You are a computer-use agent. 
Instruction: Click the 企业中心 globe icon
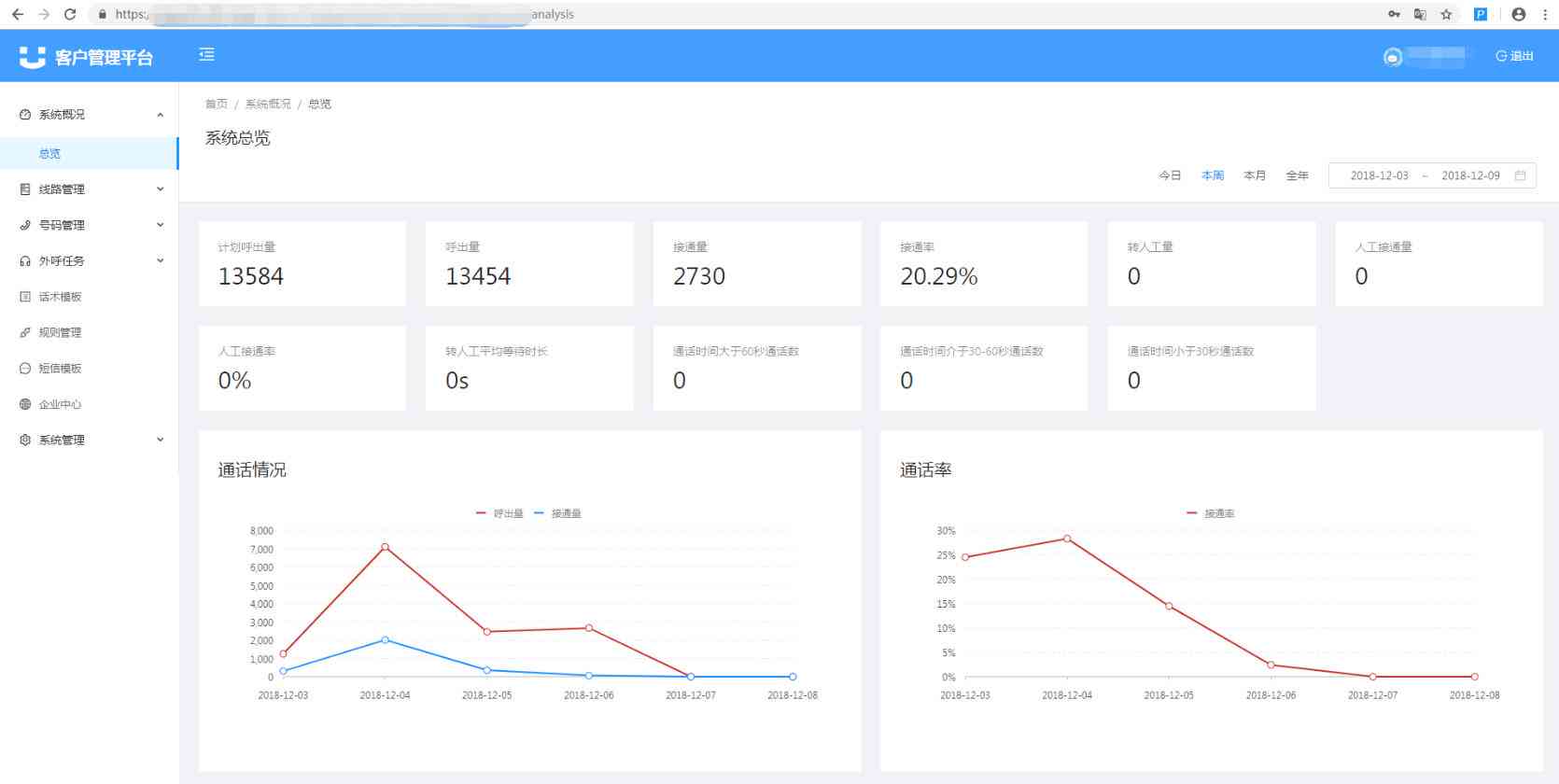[x=25, y=404]
